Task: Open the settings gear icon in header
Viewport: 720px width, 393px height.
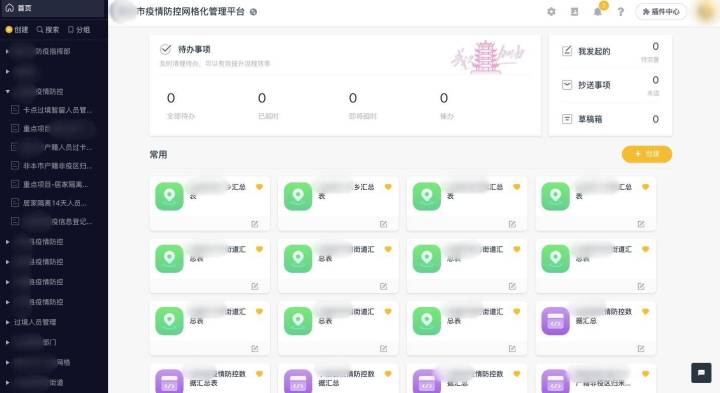Action: [551, 12]
